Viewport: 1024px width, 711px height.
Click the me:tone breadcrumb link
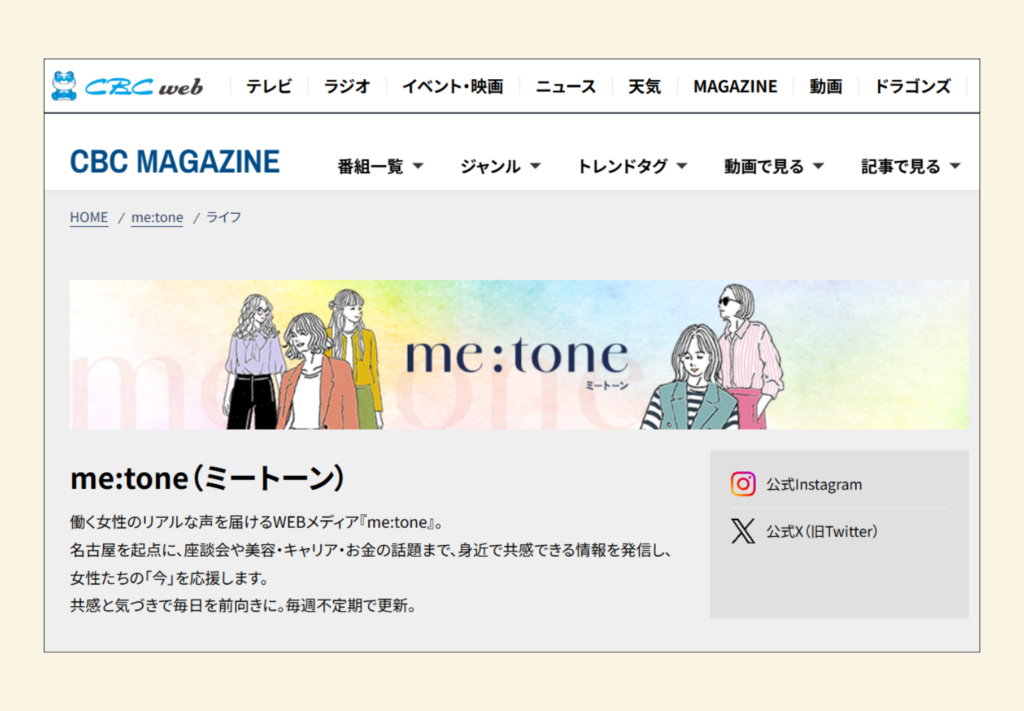pos(157,217)
